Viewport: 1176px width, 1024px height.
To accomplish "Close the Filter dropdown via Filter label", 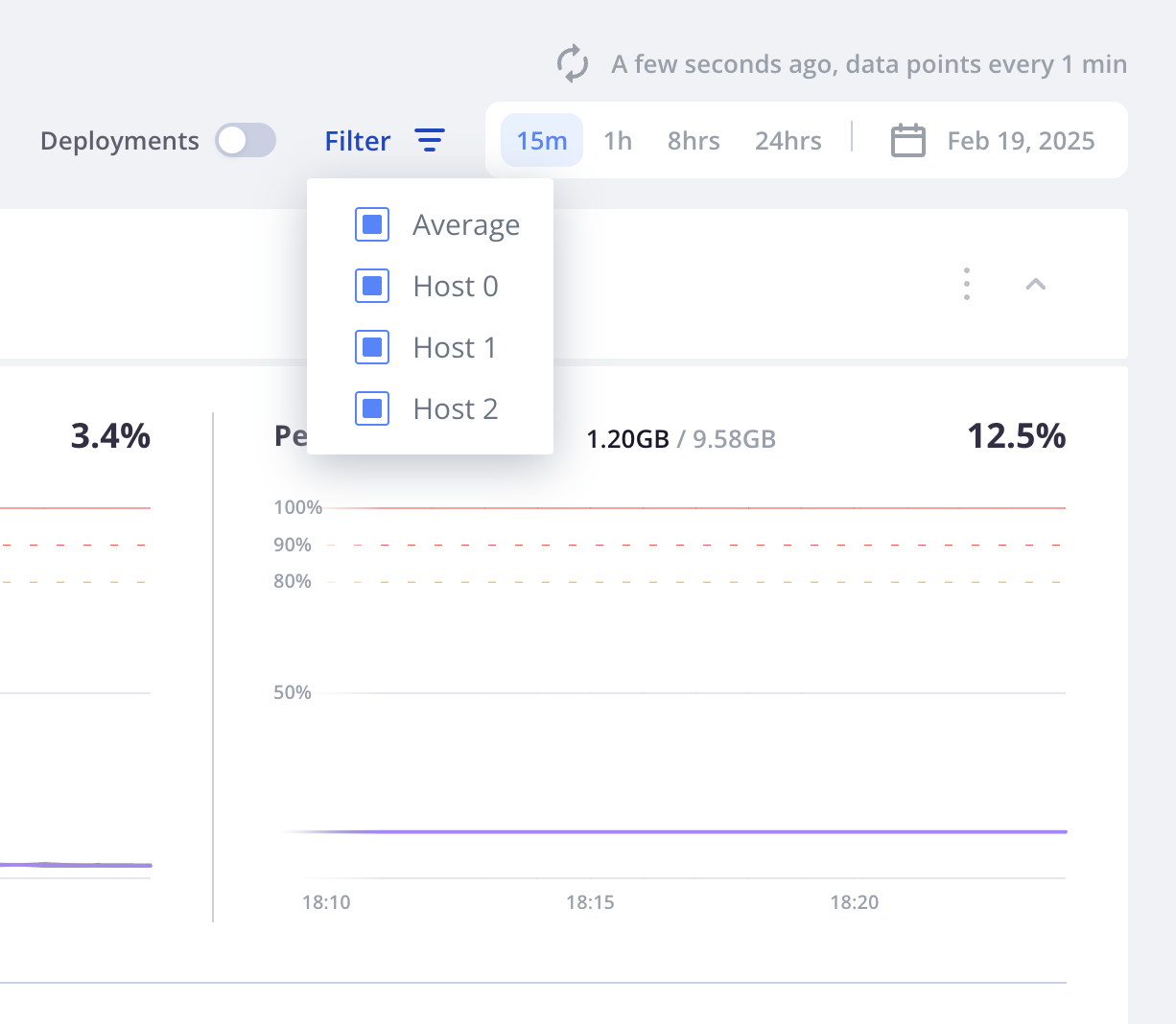I will coord(357,141).
